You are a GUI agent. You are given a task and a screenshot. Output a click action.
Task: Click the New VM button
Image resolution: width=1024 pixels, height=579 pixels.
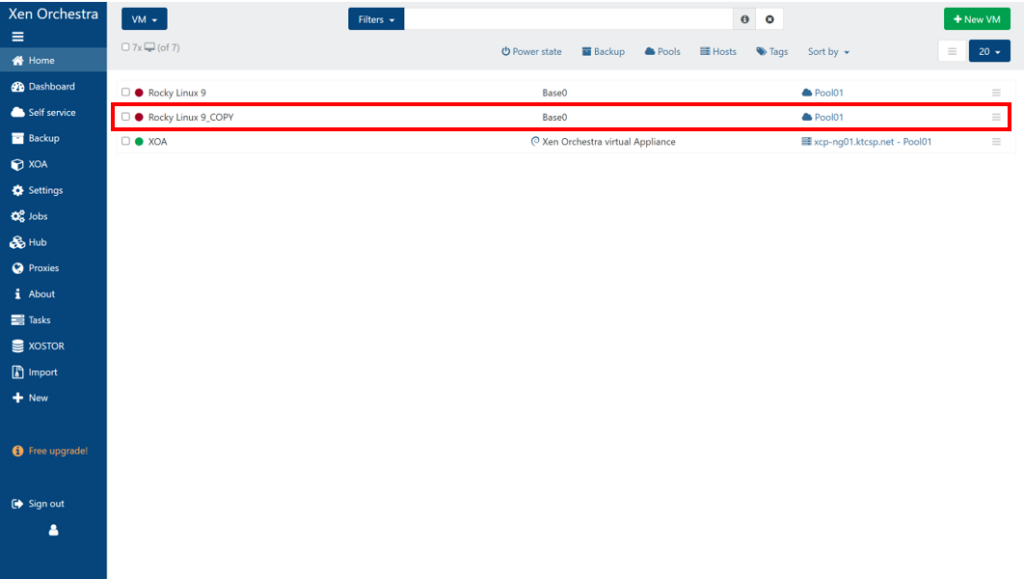coord(976,20)
